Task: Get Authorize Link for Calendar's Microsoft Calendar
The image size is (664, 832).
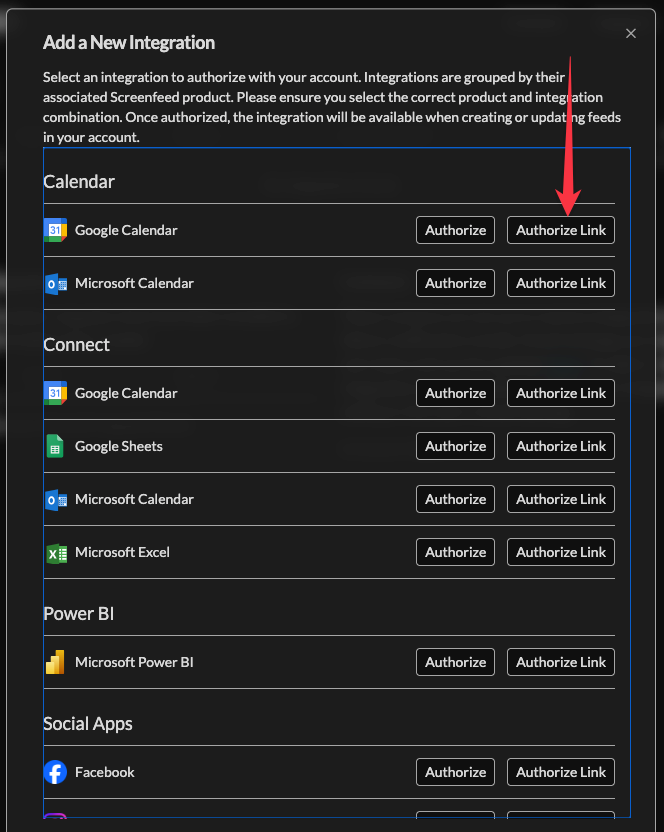Action: coord(560,283)
